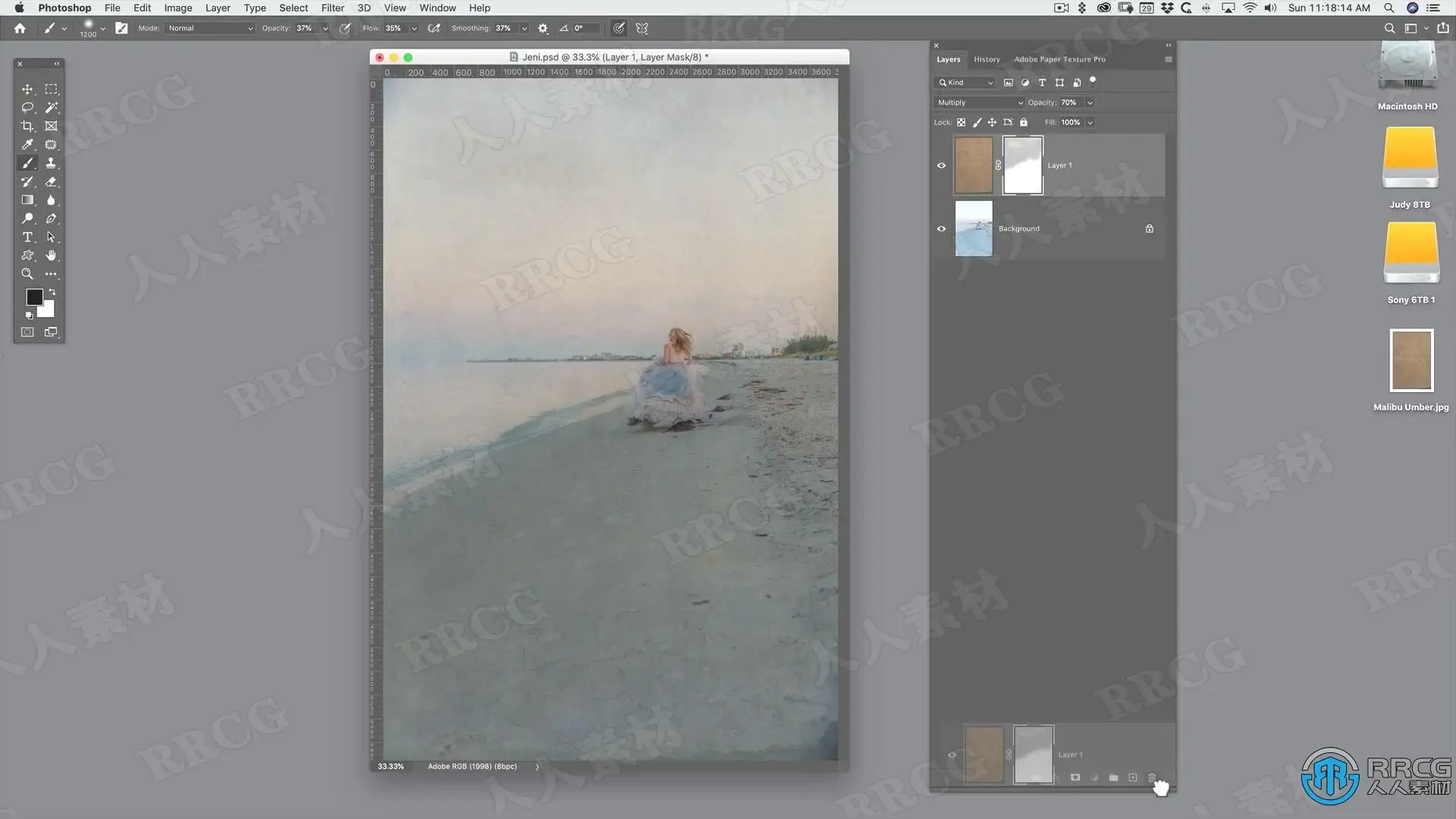The width and height of the screenshot is (1456, 819).
Task: Switch to the History tab
Action: tap(987, 59)
